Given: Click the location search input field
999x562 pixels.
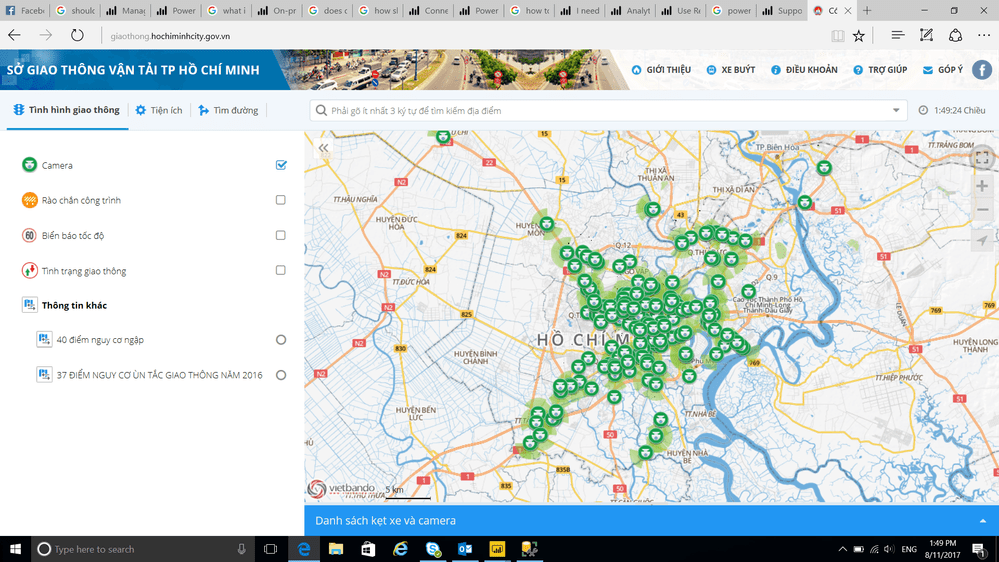Looking at the screenshot, I should [600, 111].
